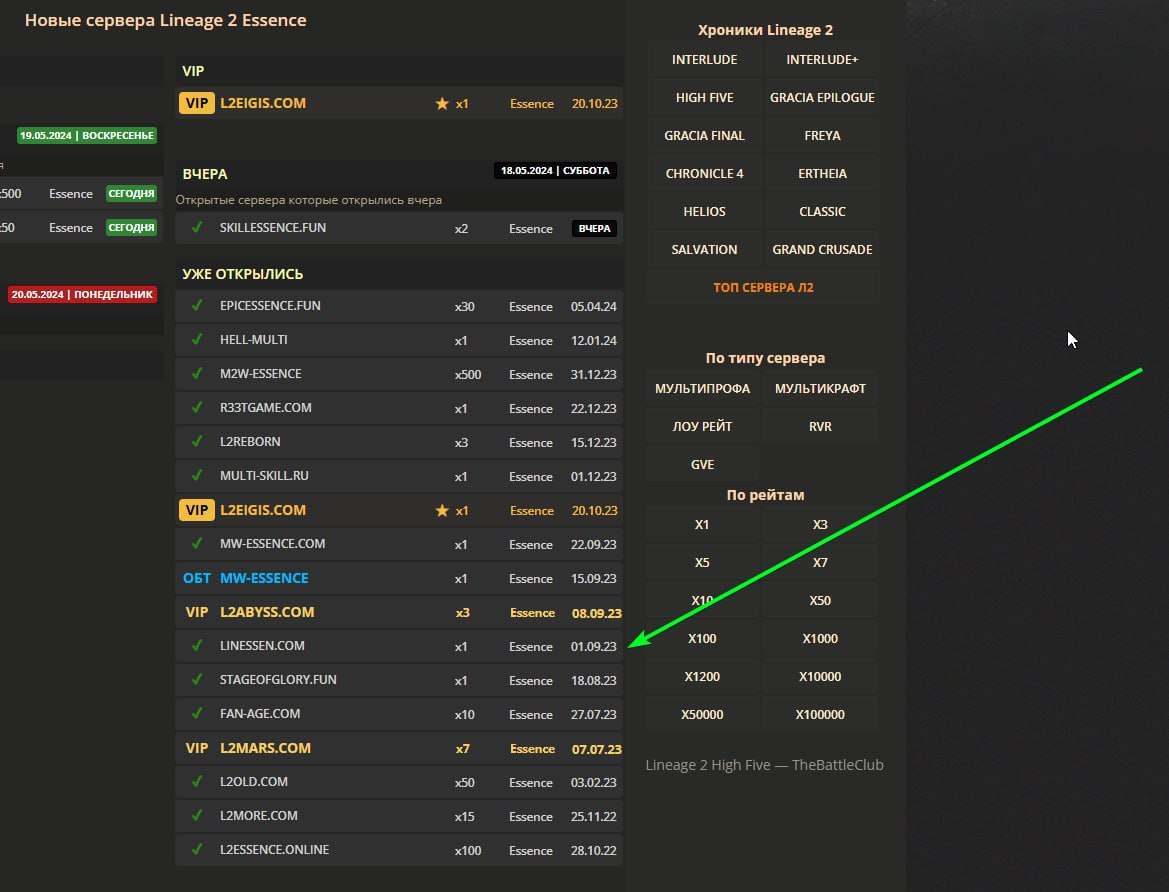Click the checkmark icon beside R33TGAME.COM
Viewport: 1169px width, 892px height.
point(197,407)
